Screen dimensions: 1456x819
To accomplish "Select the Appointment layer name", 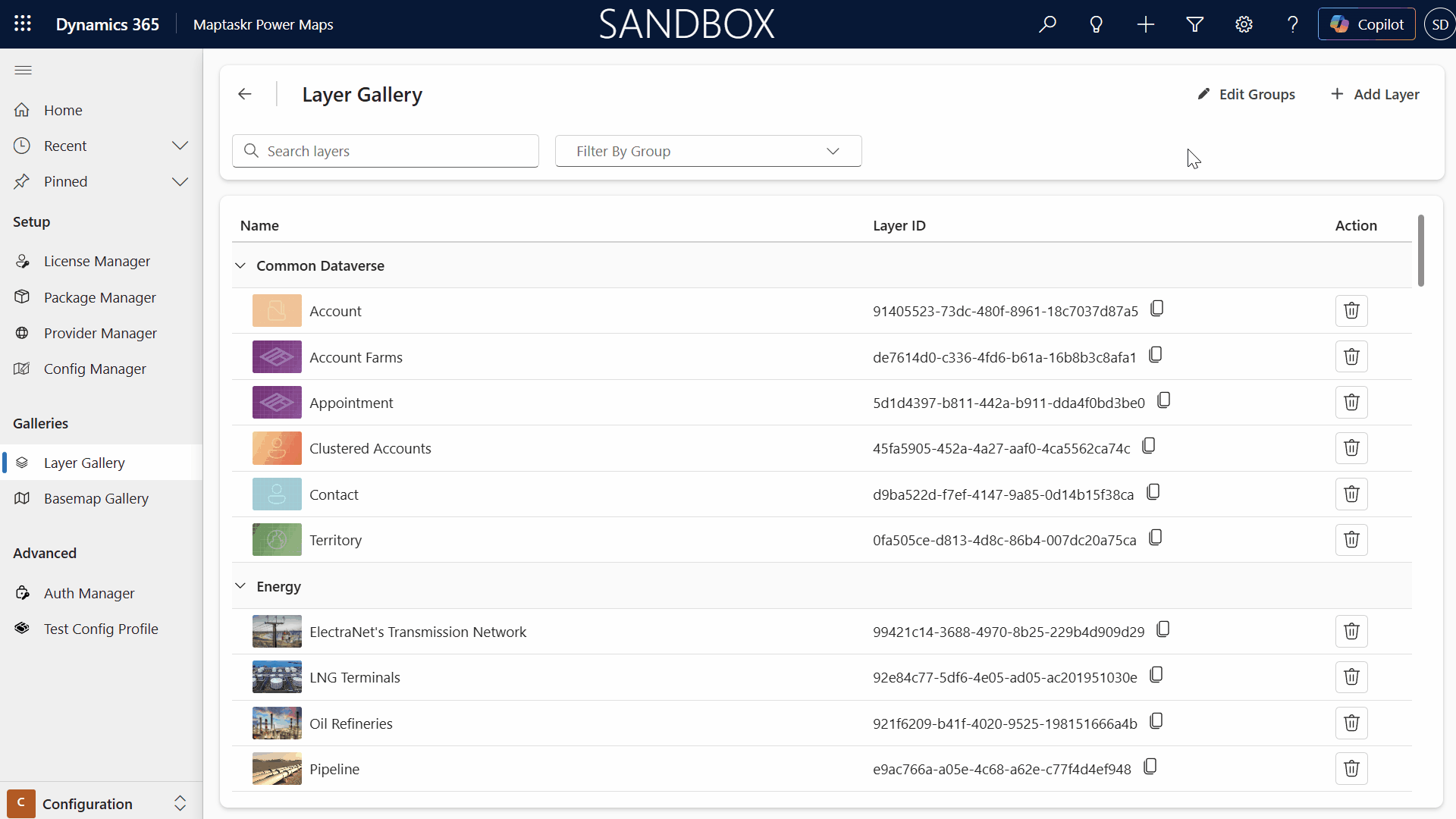I will (351, 403).
